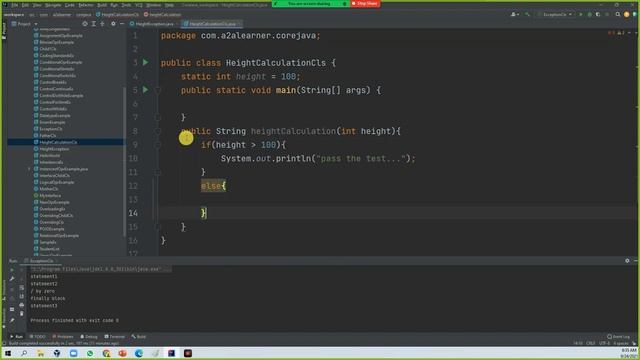Viewport: 640px width, 360px height.
Task: Open the Run tool window button
Action: pyautogui.click(x=16, y=337)
